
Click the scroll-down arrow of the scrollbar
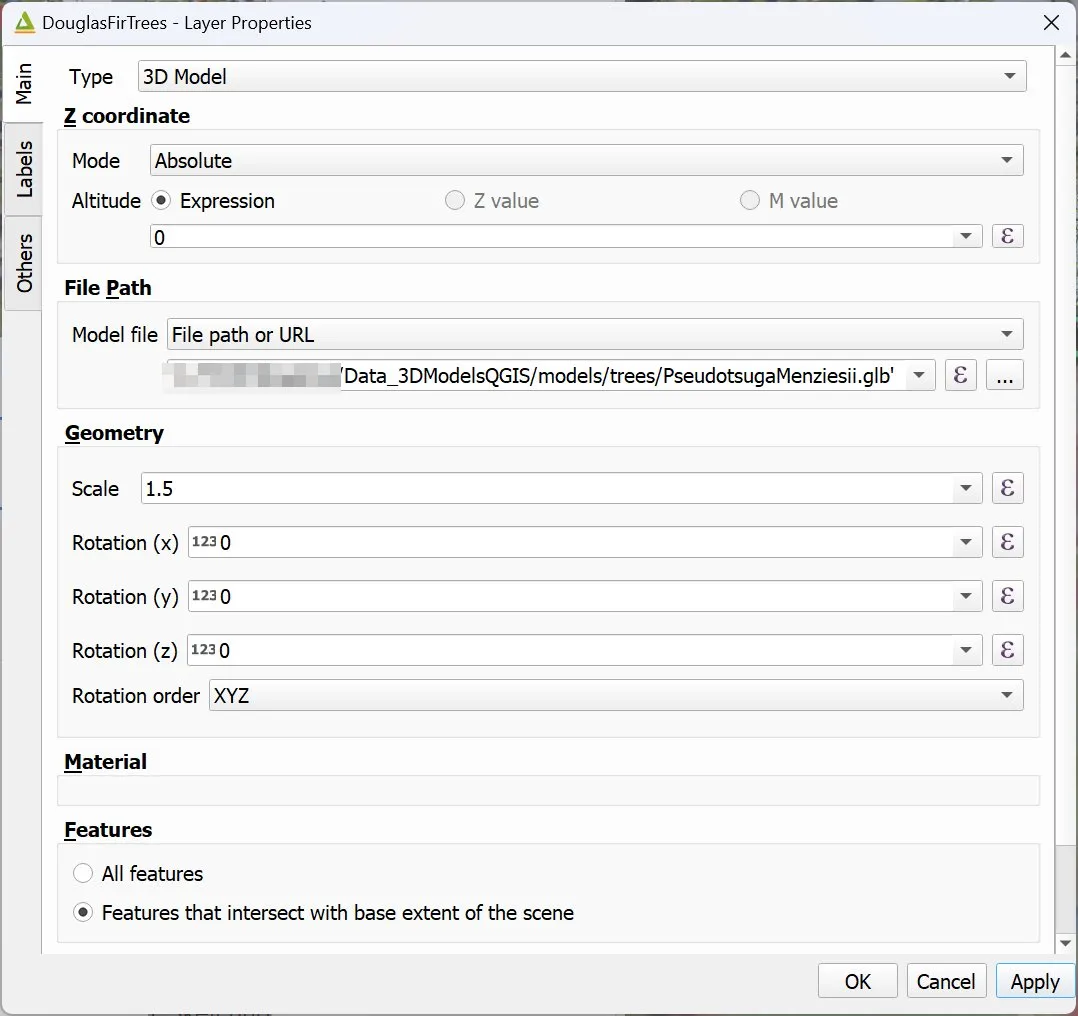(1066, 944)
